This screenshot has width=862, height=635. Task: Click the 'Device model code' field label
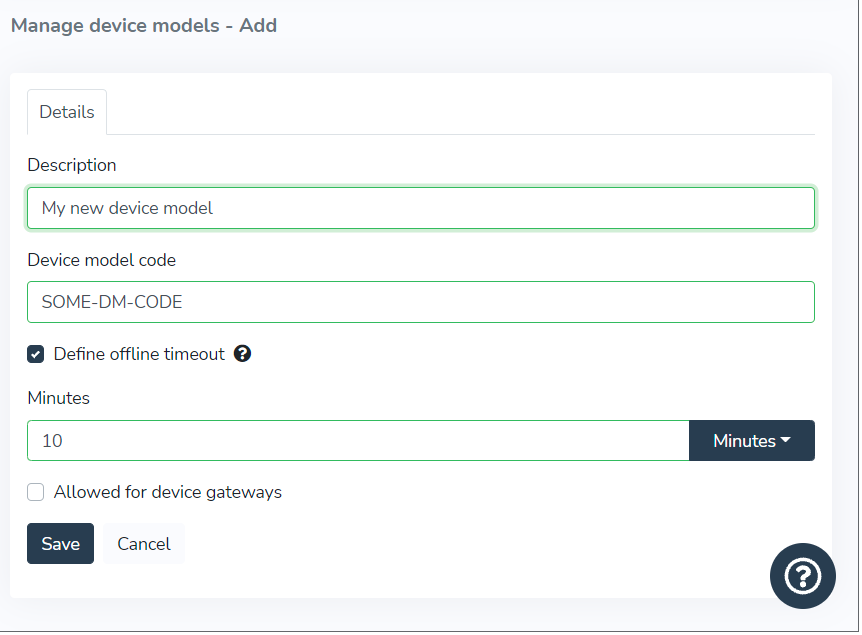102,260
